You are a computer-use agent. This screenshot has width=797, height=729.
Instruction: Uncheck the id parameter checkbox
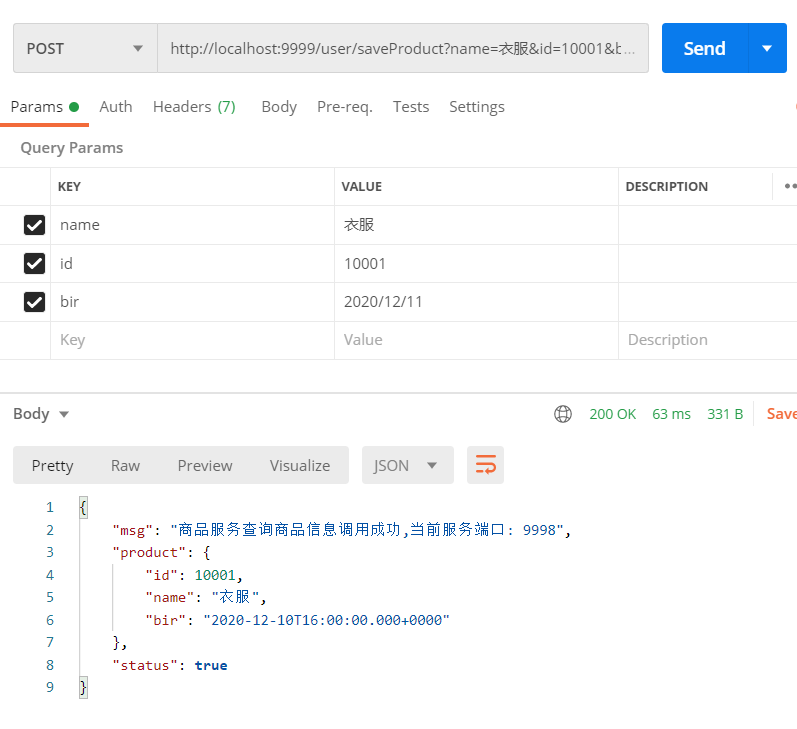tap(35, 263)
